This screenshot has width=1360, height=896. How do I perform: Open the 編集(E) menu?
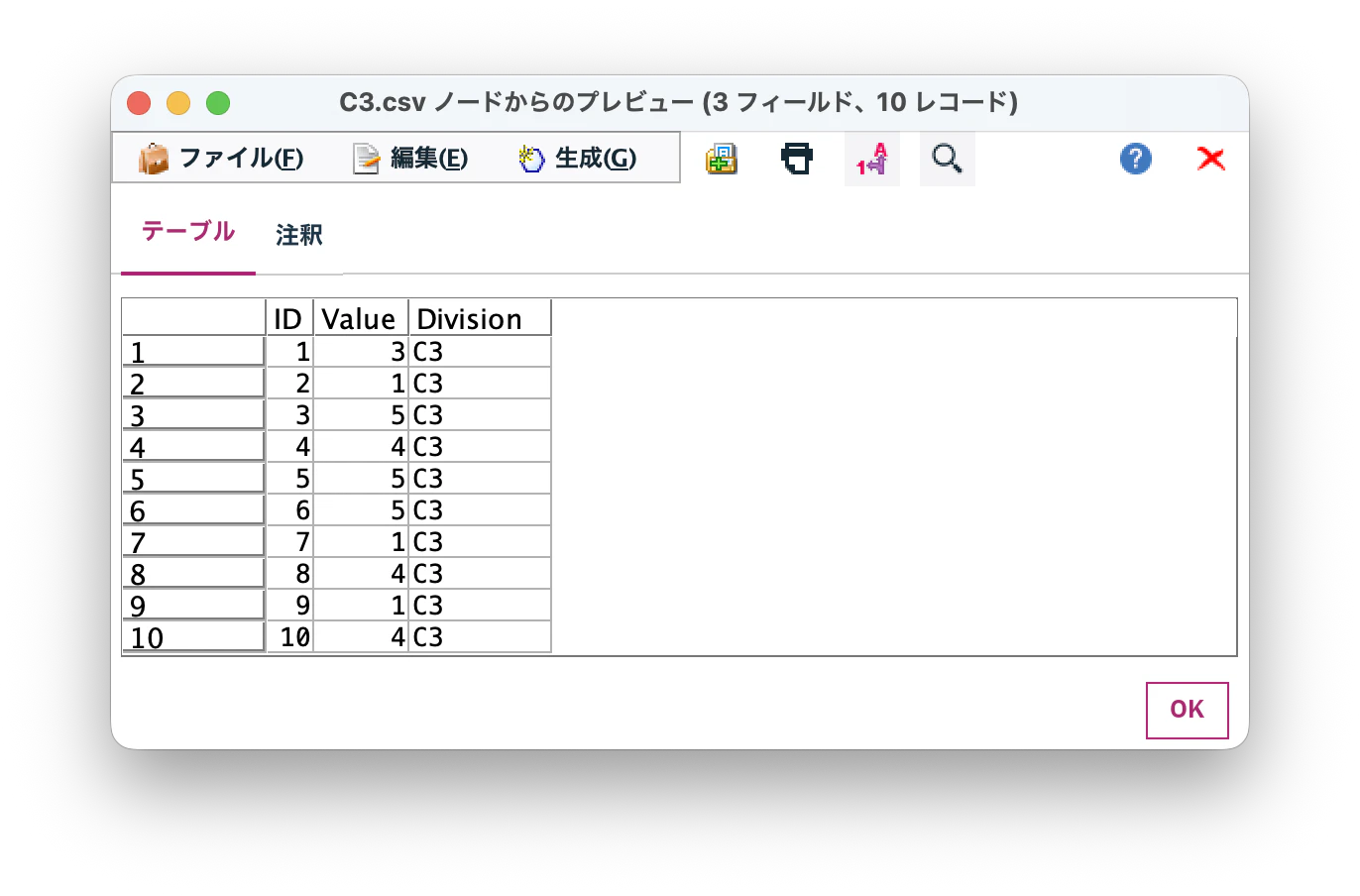point(410,159)
